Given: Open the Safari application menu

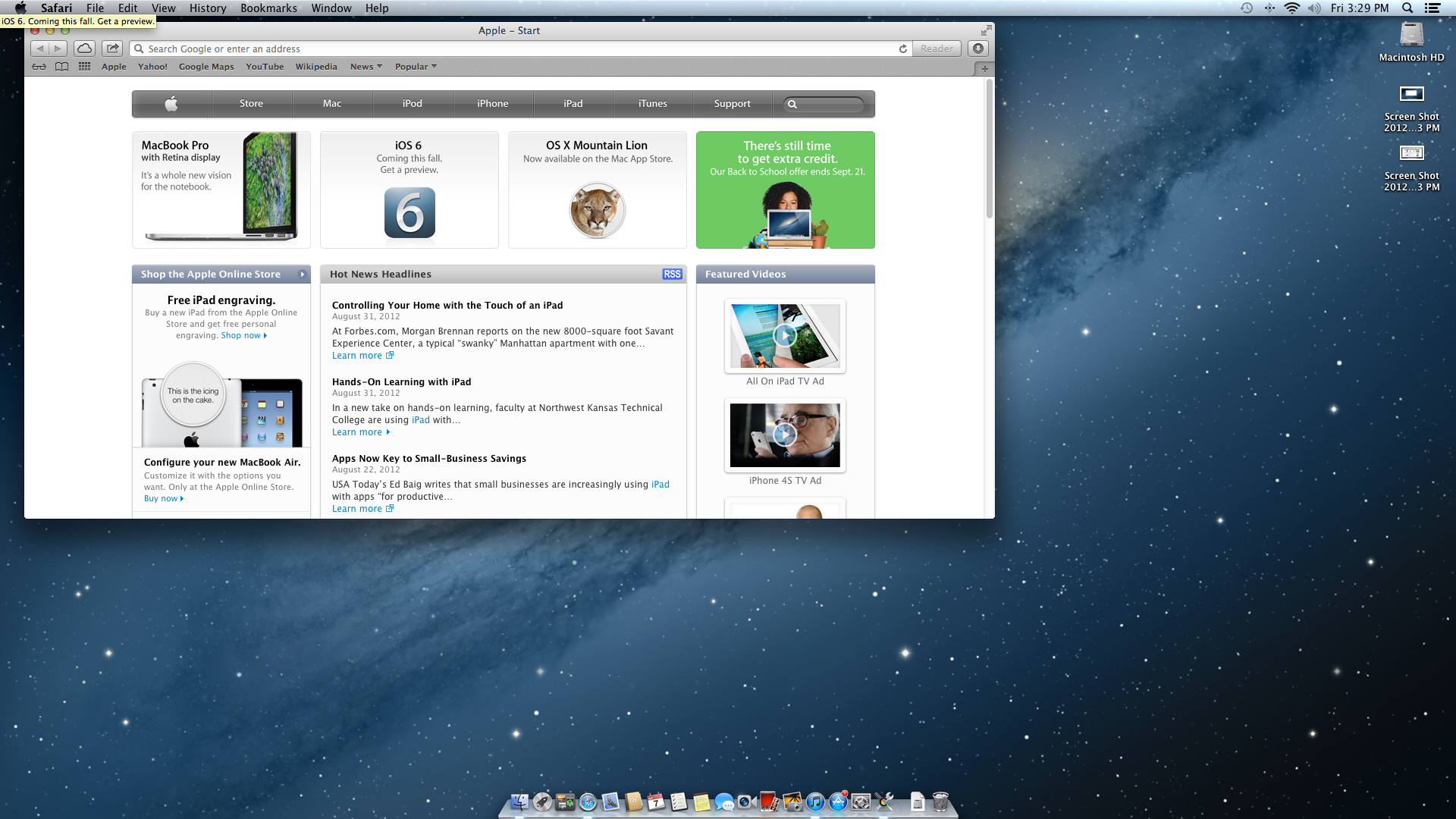Looking at the screenshot, I should (x=56, y=8).
